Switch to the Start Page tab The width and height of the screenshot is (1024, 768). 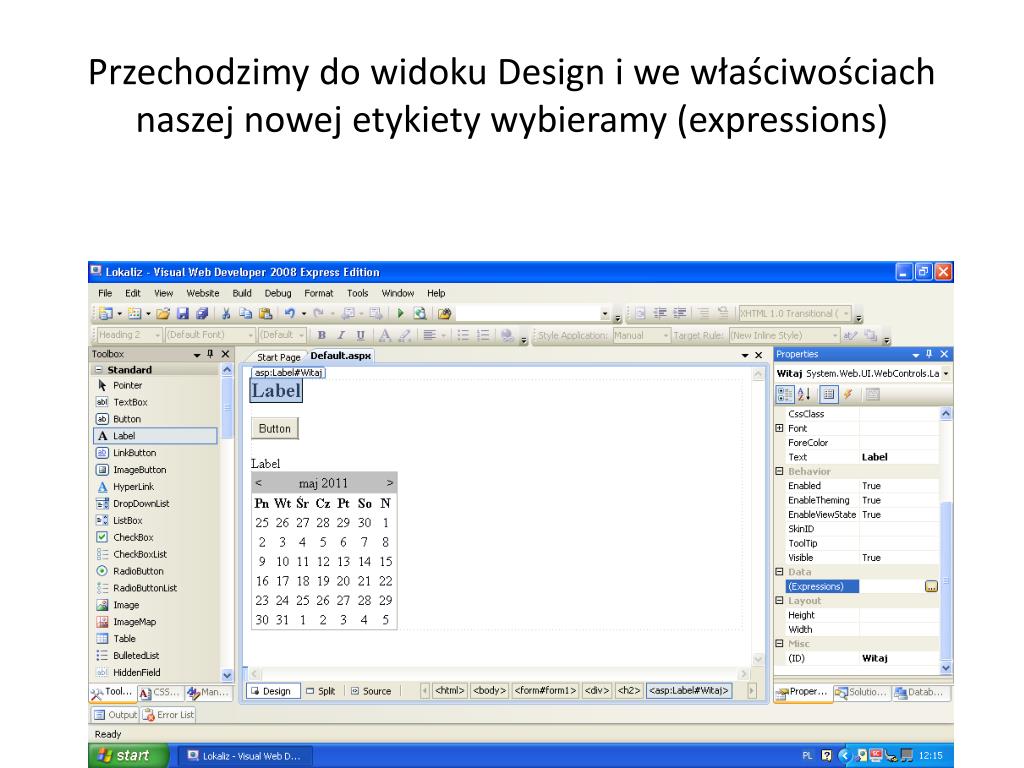tap(278, 357)
